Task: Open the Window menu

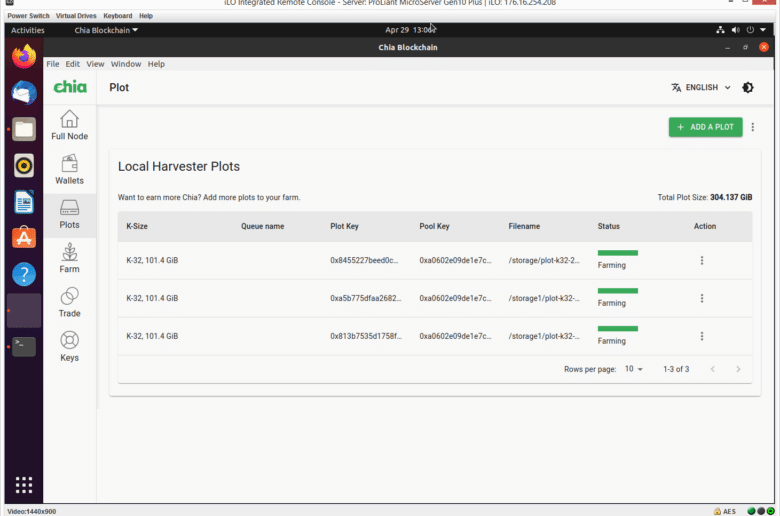Action: click(x=126, y=64)
